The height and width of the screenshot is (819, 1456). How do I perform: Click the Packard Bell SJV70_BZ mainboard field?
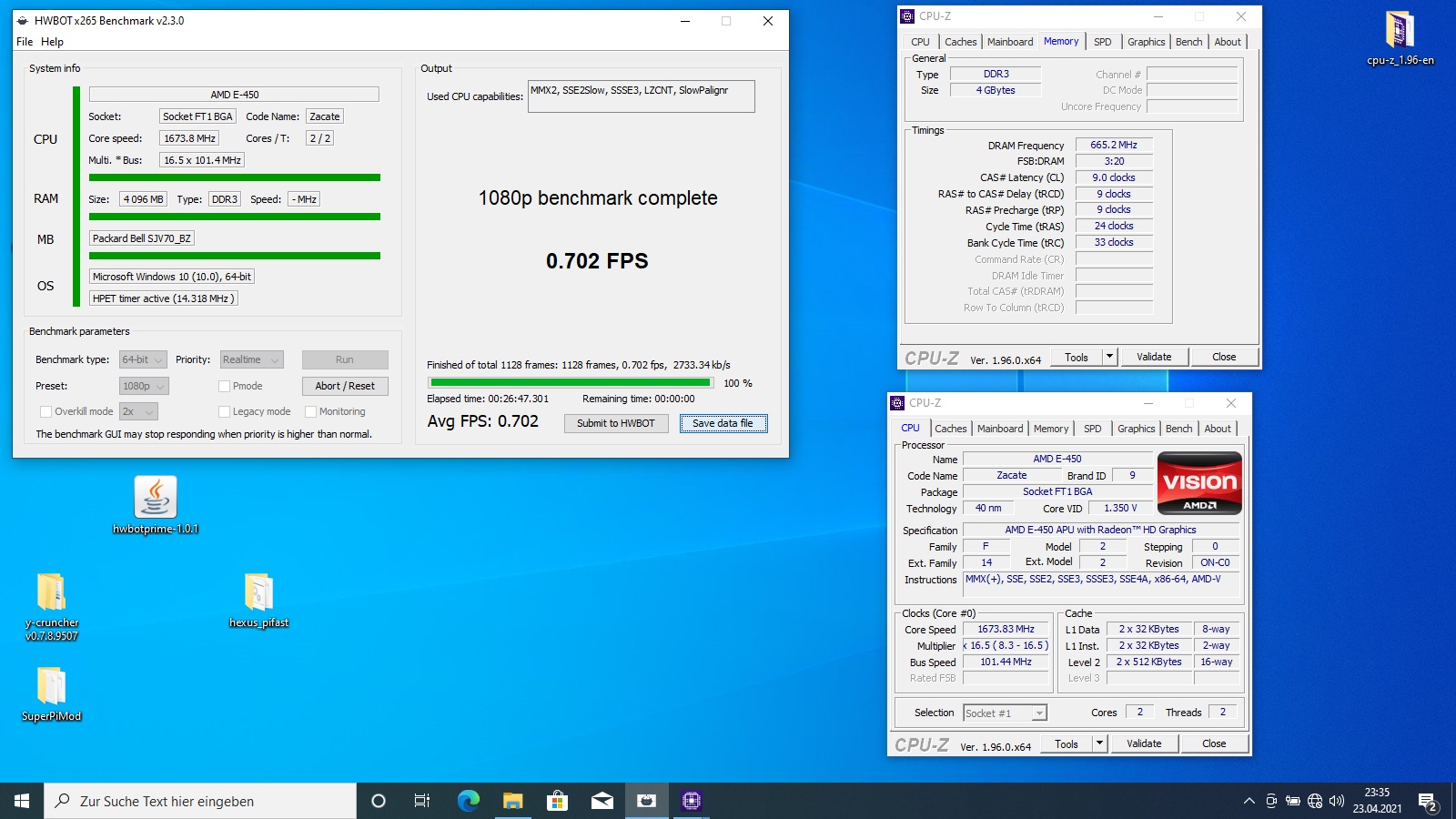click(x=142, y=238)
